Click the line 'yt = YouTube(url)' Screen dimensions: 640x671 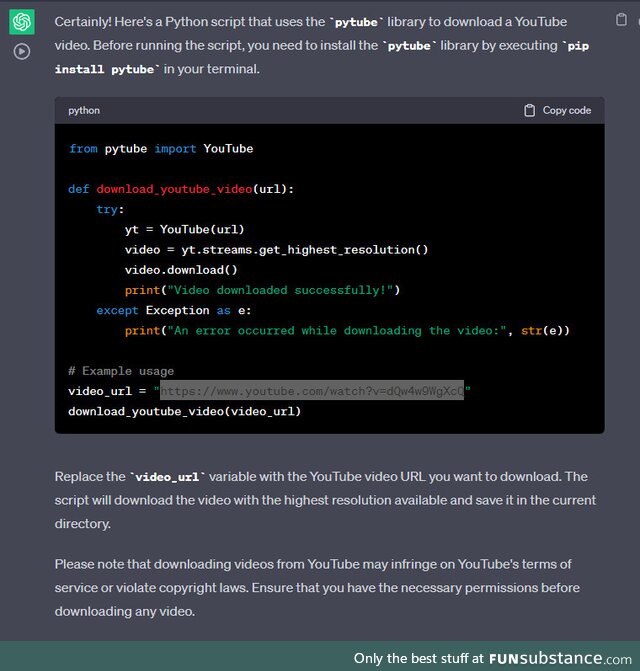(x=184, y=230)
